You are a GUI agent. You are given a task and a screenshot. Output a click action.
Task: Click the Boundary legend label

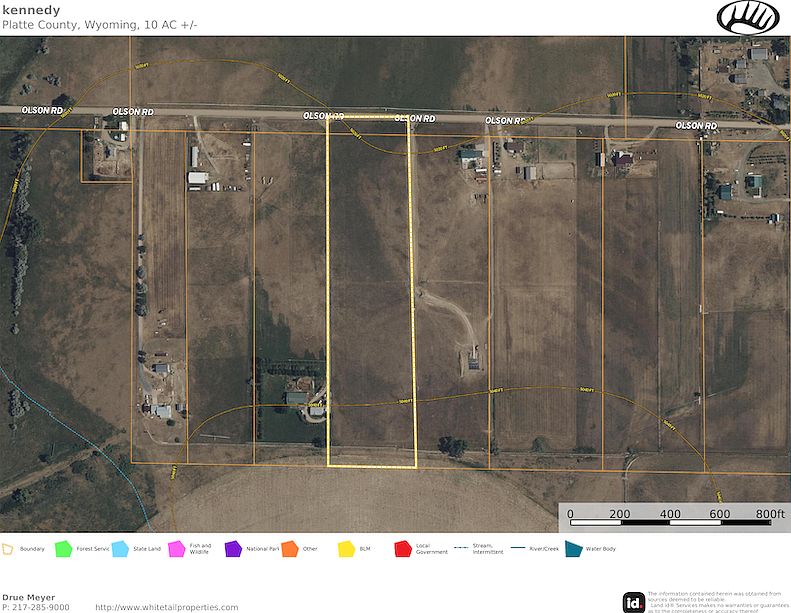(32, 548)
